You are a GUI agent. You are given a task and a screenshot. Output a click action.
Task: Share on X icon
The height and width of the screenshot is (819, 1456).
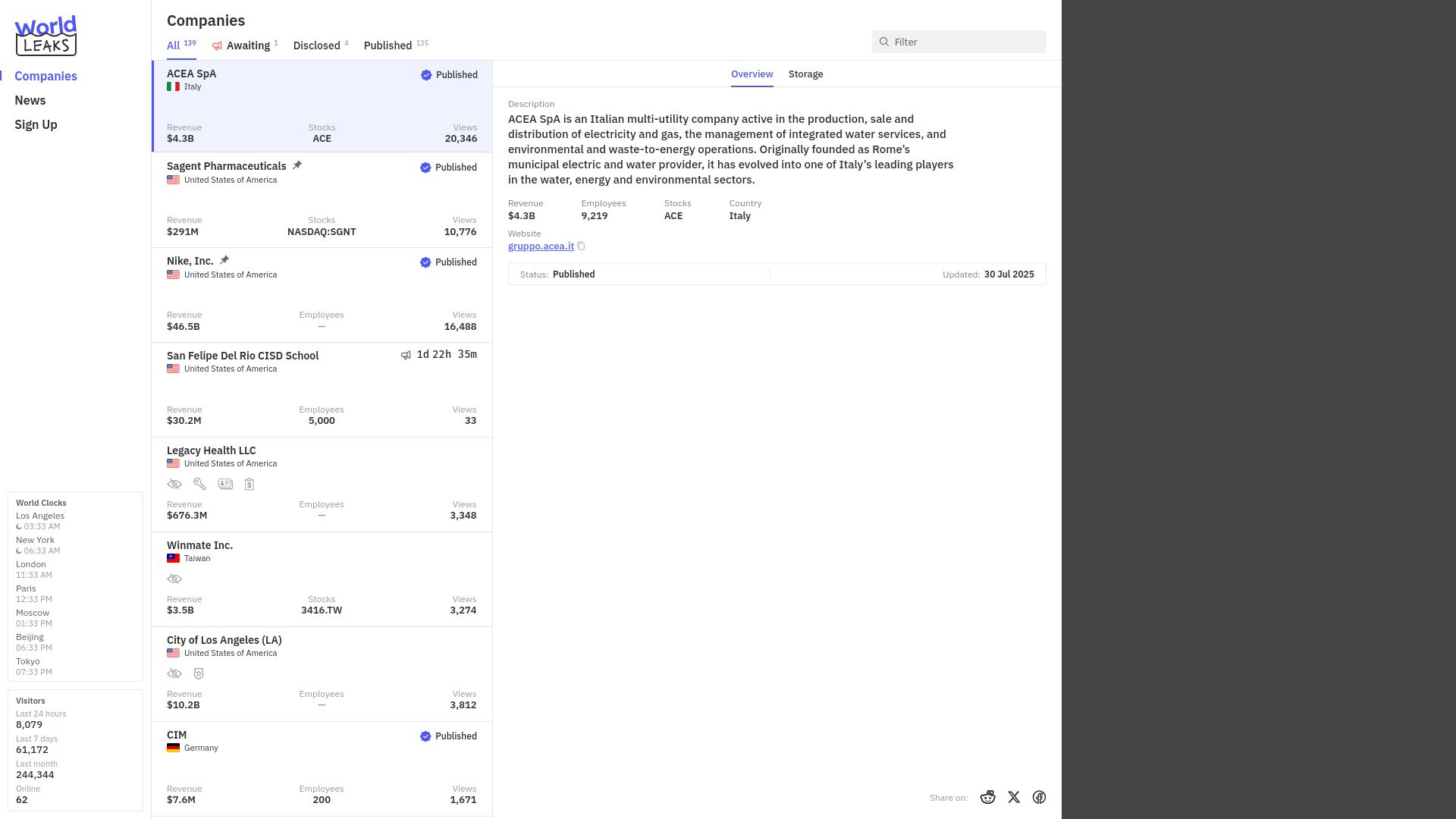pos(1014,797)
